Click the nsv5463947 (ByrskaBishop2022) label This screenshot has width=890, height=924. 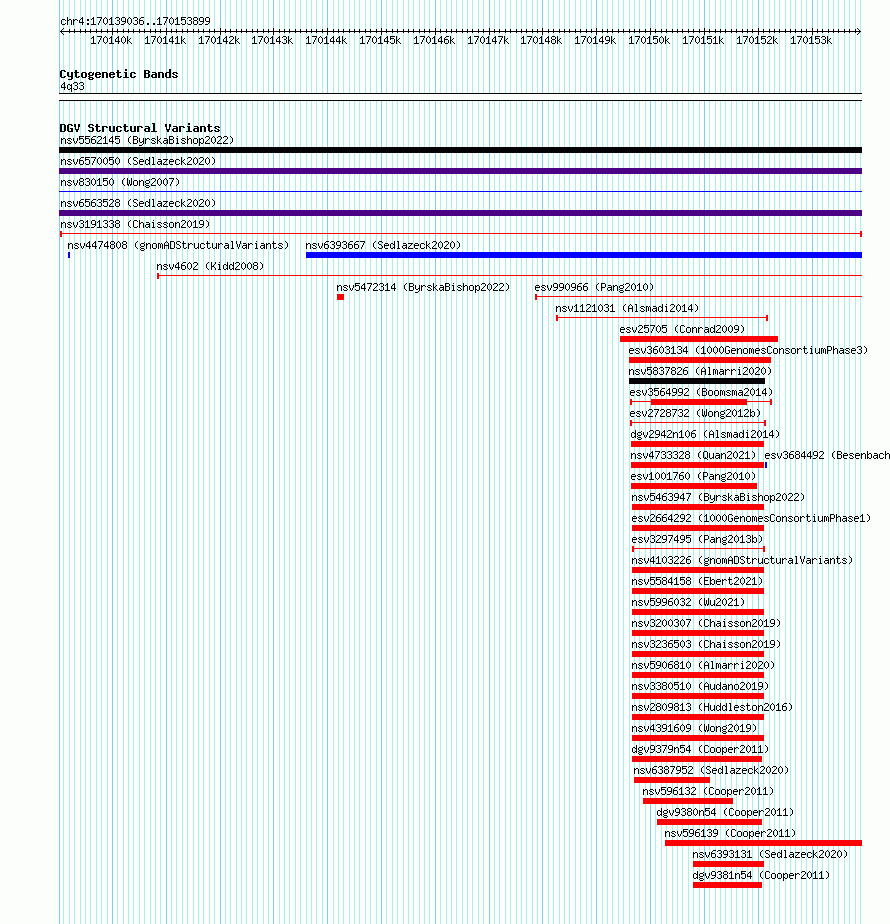coord(718,497)
